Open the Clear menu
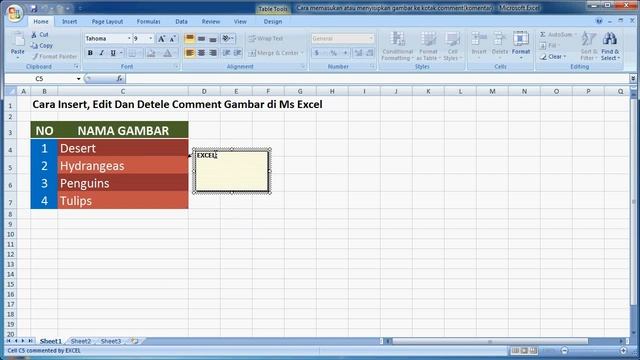 coord(553,57)
